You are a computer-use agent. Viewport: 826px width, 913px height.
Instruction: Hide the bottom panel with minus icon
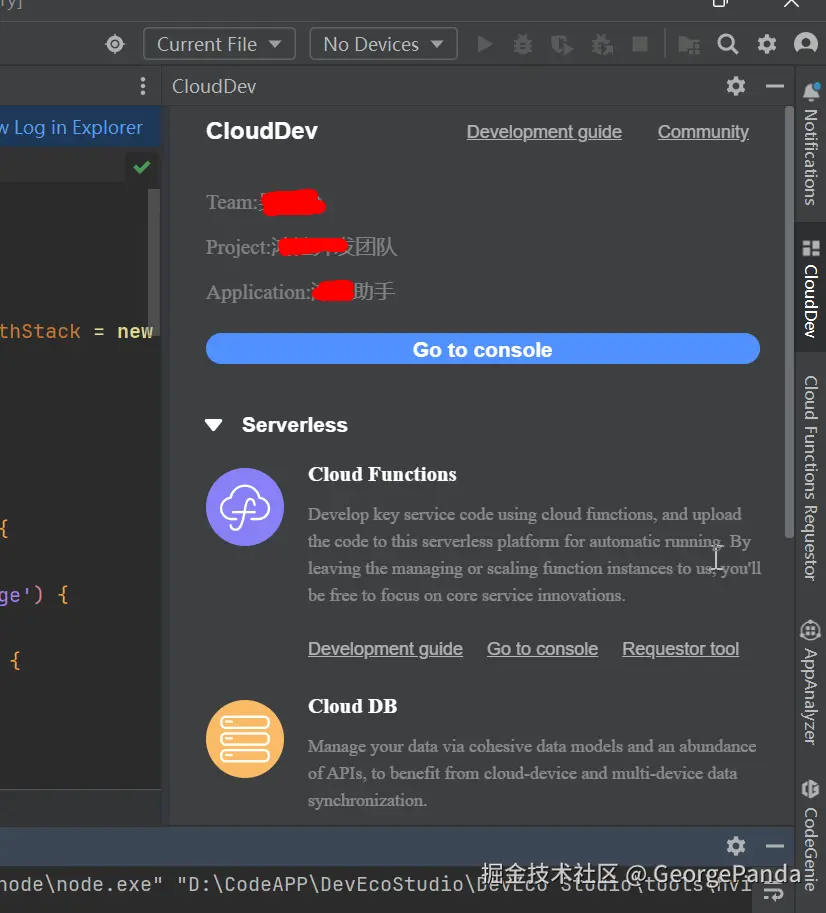coord(775,846)
